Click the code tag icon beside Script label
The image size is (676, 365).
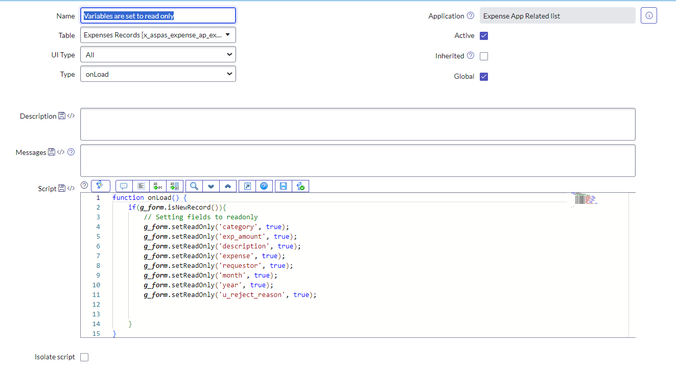coord(71,188)
